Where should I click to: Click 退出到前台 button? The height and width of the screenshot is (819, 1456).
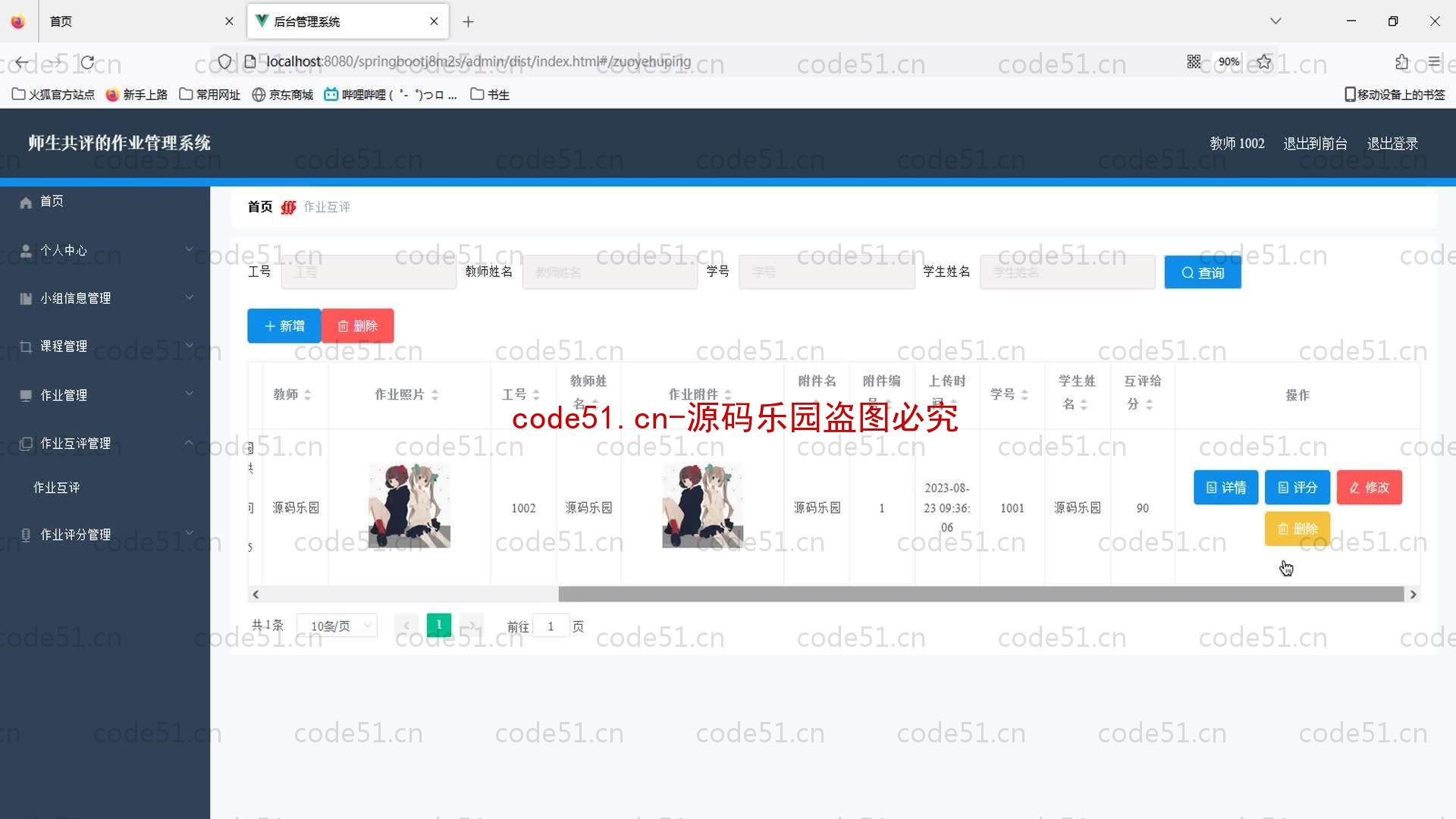(1314, 143)
